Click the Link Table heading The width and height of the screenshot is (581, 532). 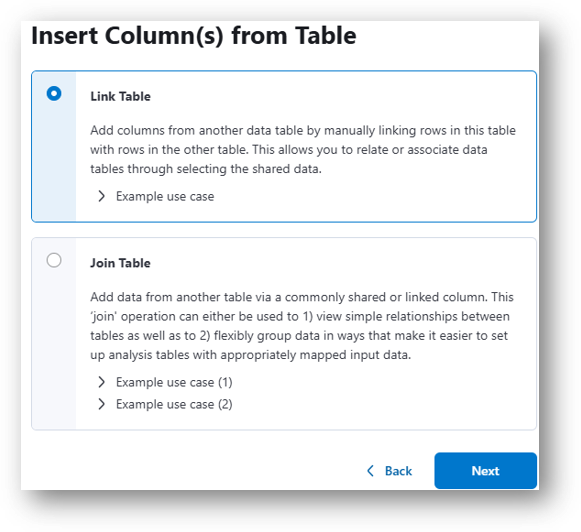(120, 96)
